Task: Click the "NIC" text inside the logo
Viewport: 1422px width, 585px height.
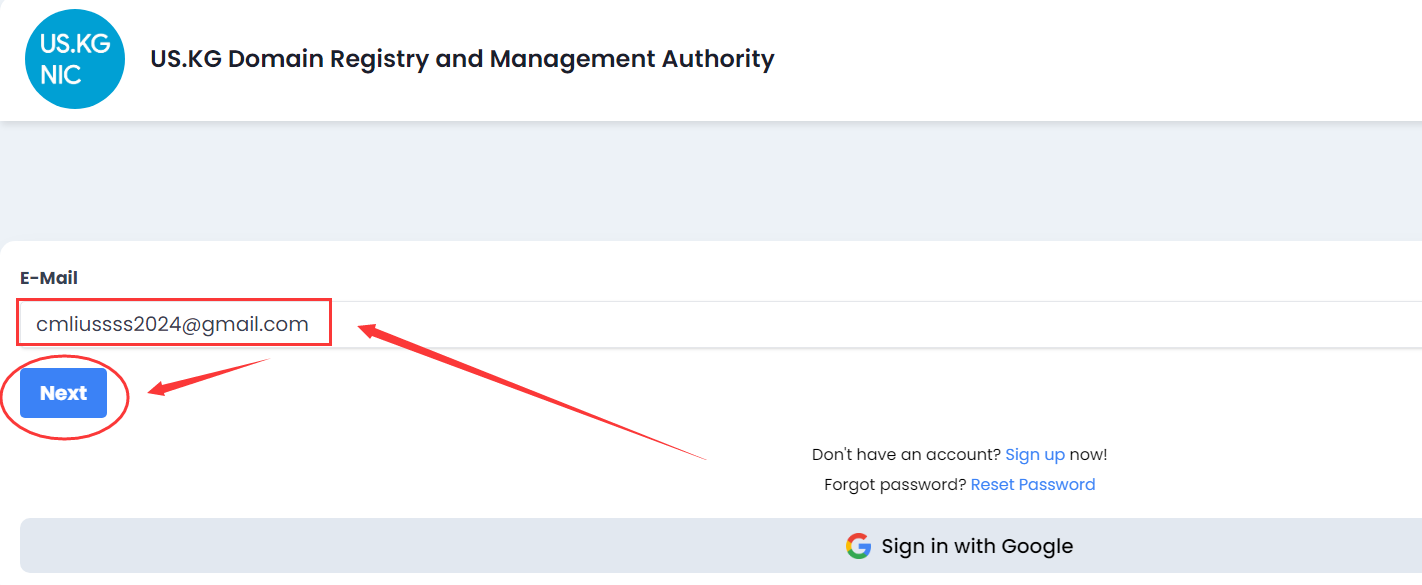Action: pyautogui.click(x=61, y=75)
